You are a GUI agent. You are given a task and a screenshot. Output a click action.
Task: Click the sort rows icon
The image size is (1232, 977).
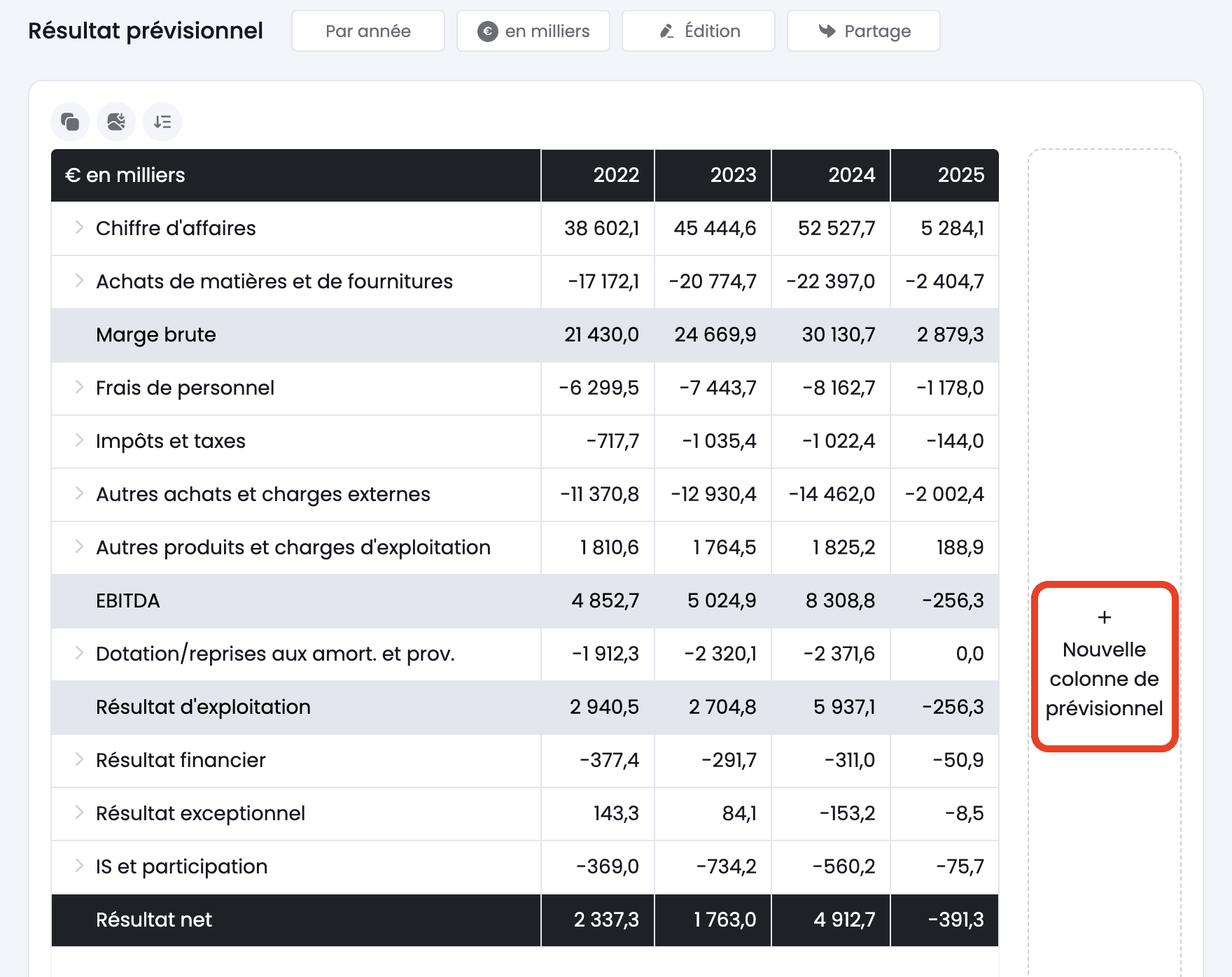point(162,122)
